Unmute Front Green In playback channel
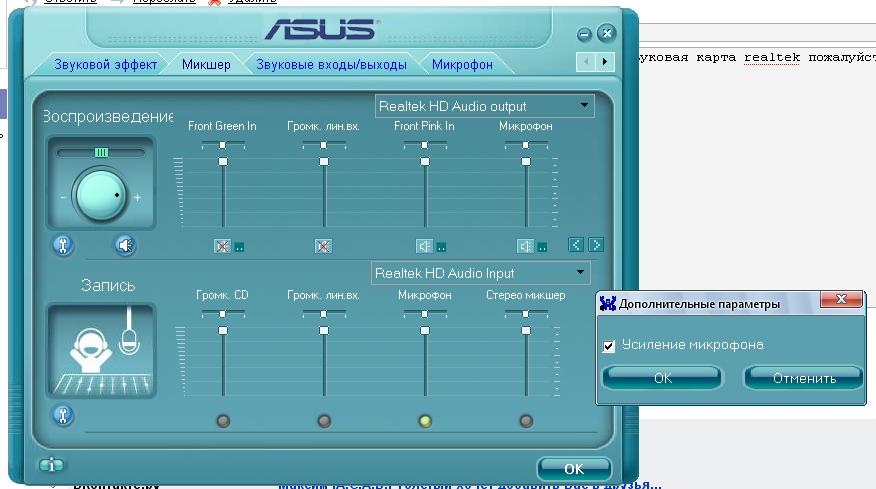 tap(222, 246)
